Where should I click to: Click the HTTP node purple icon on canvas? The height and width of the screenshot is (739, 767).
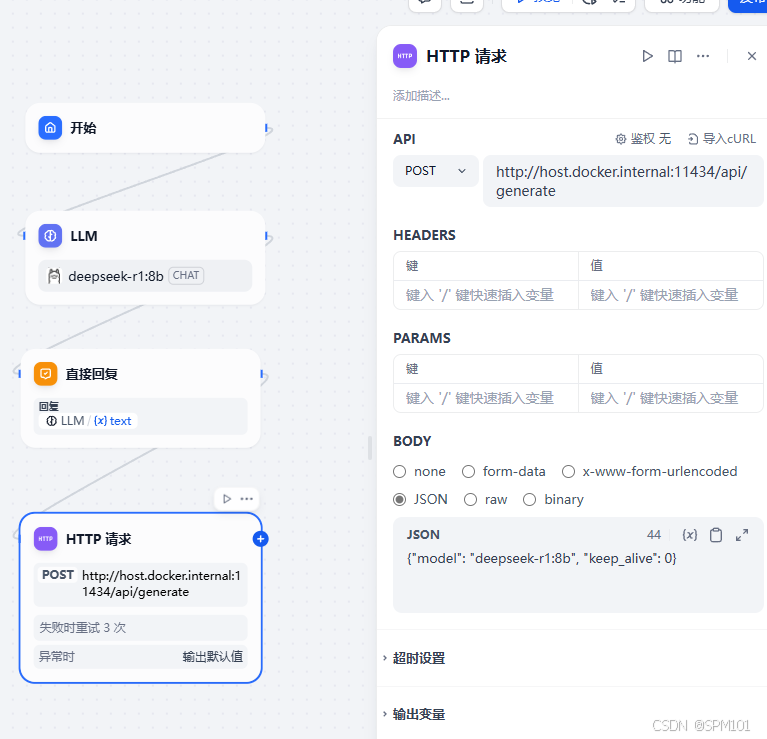point(45,539)
